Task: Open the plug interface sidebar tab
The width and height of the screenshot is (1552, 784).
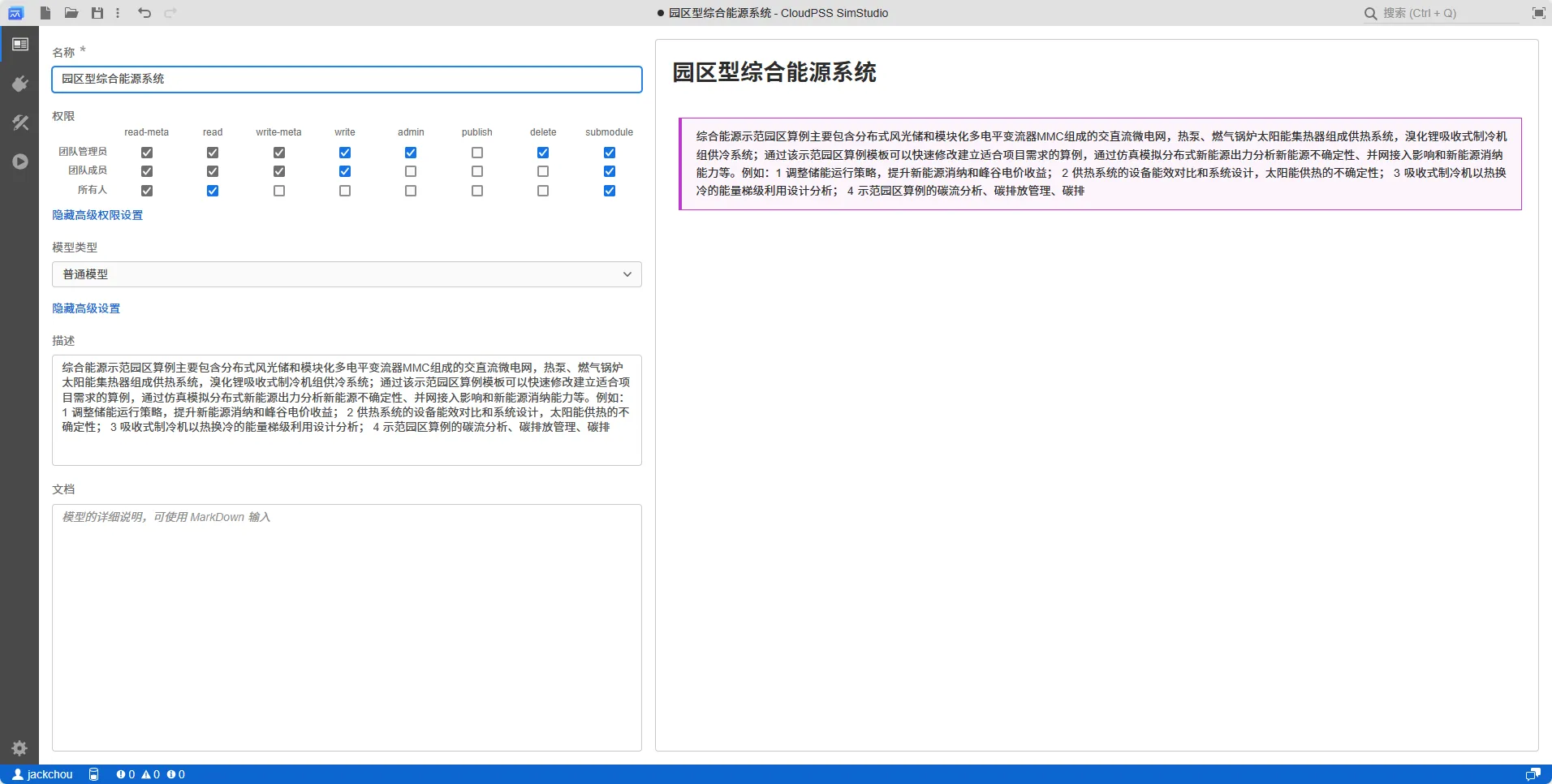Action: tap(20, 84)
